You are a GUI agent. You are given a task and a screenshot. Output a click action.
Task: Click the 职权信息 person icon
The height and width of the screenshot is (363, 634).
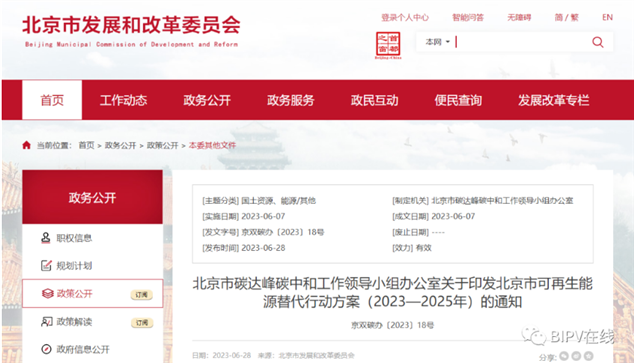(x=46, y=238)
